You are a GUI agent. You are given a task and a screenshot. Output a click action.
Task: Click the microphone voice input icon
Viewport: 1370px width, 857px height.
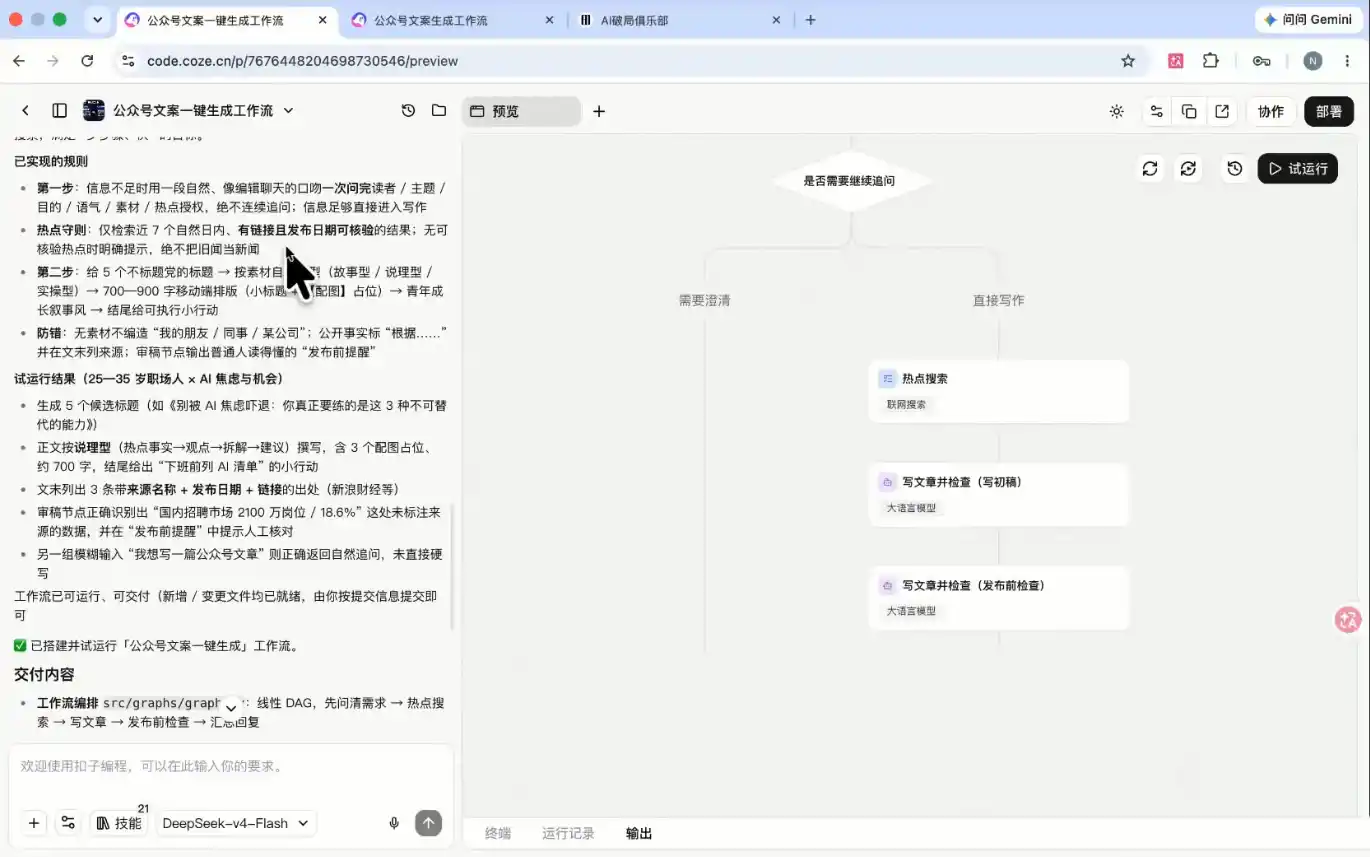[394, 823]
